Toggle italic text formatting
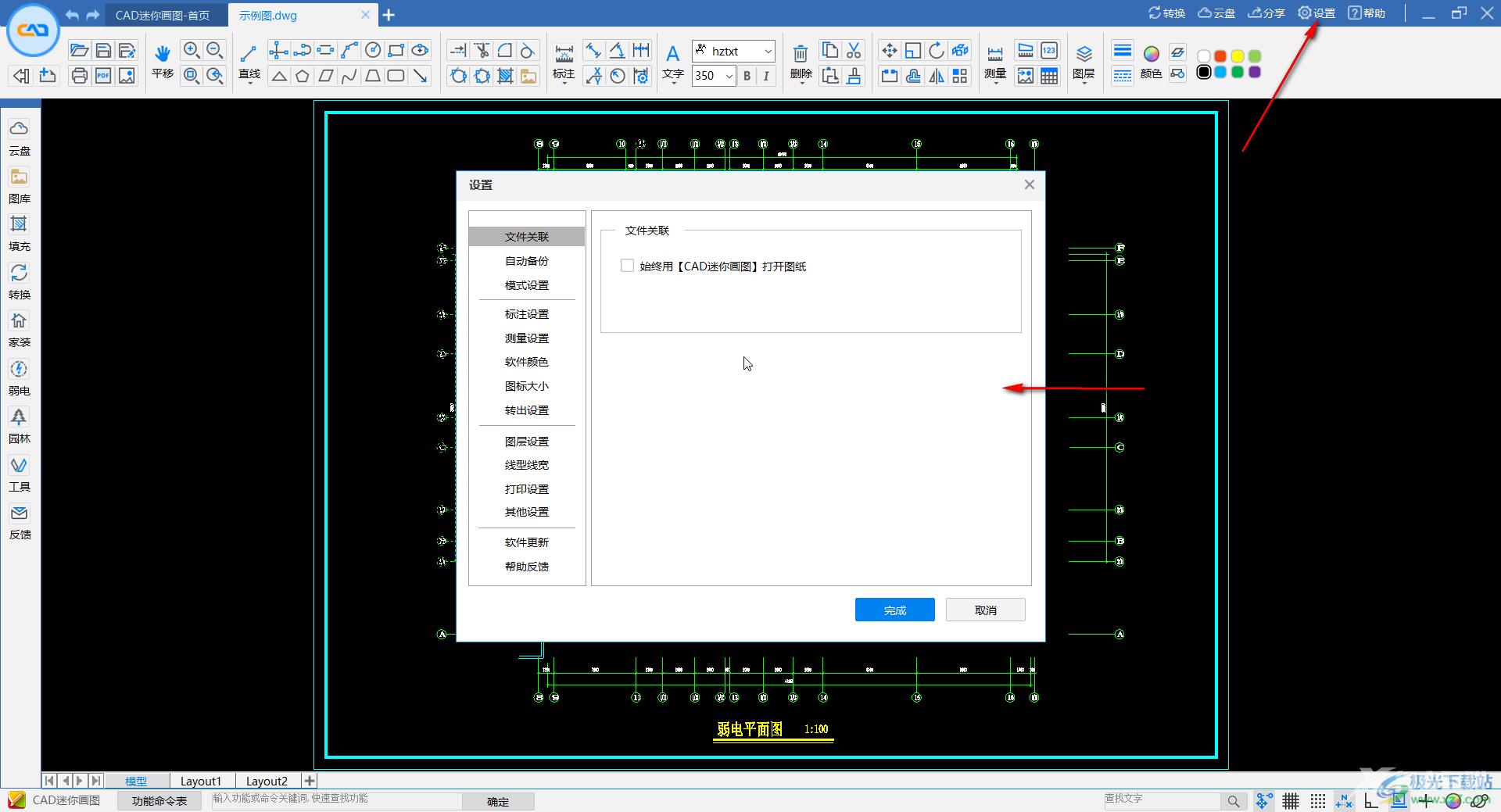The image size is (1501, 812). (x=766, y=76)
